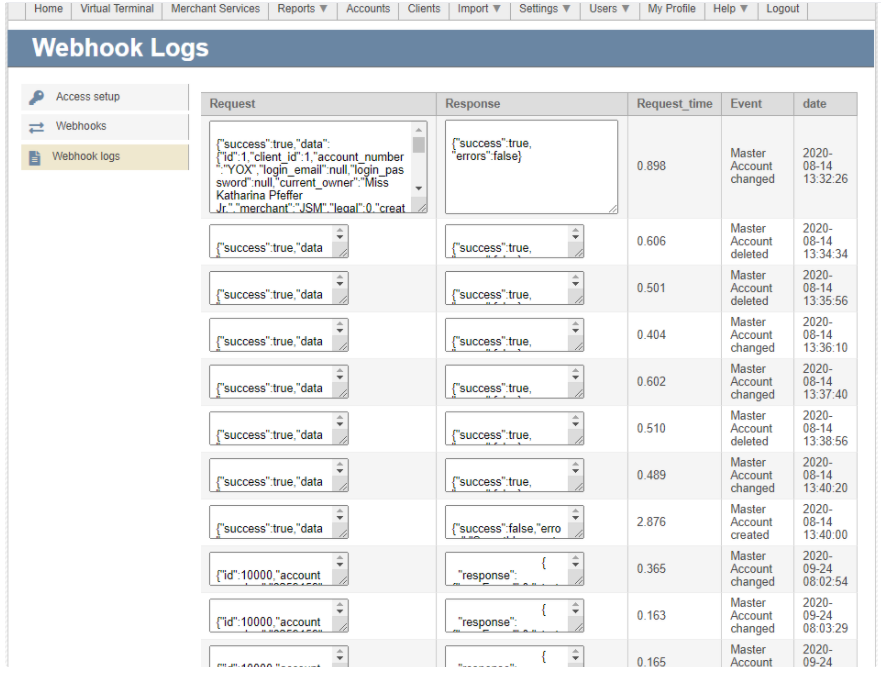Screen dimensions: 881x679
Task: Click Request textarea scroll arrows in 0.510 row
Action: point(340,422)
